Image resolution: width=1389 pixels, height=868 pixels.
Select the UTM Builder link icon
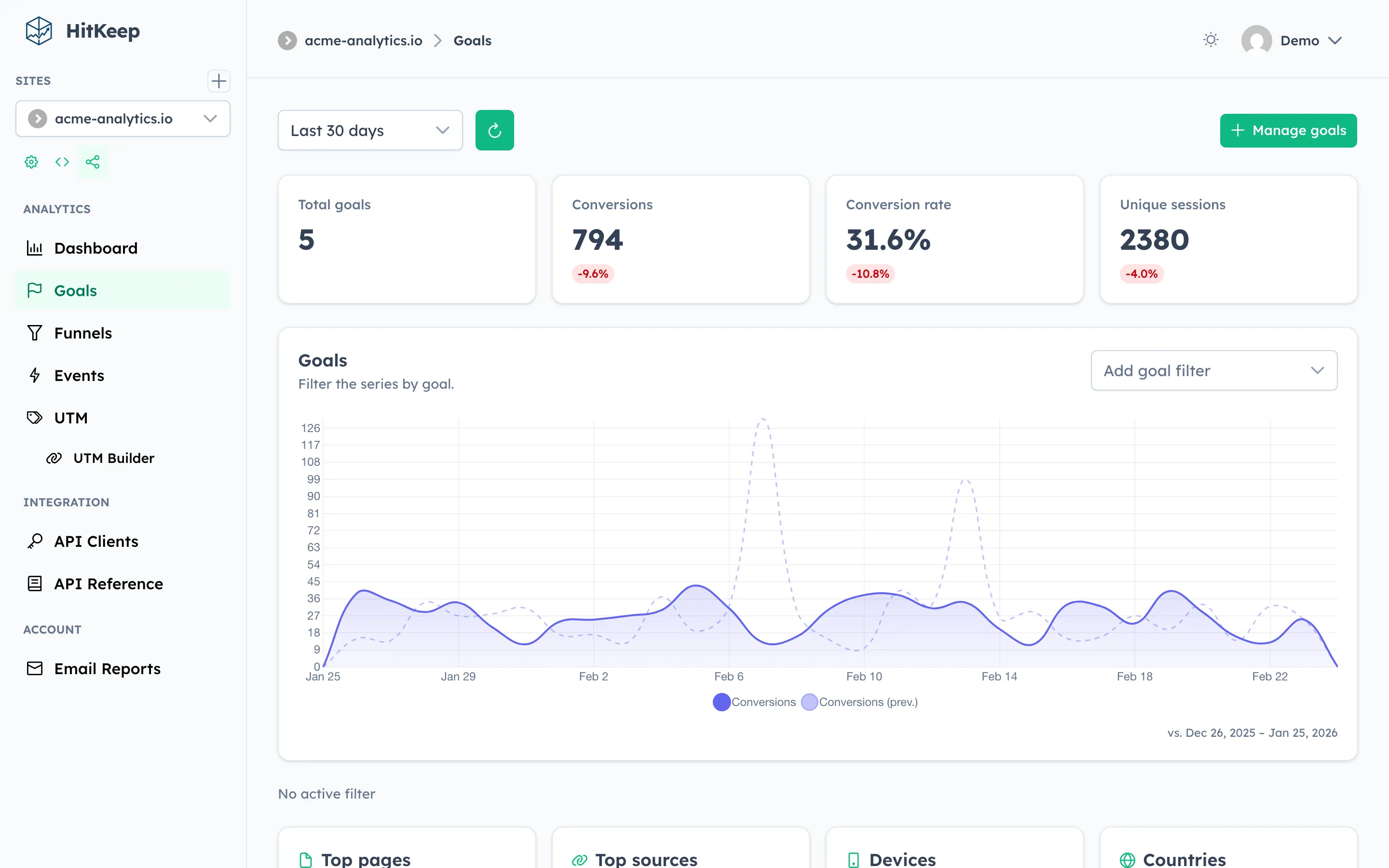pyautogui.click(x=54, y=458)
